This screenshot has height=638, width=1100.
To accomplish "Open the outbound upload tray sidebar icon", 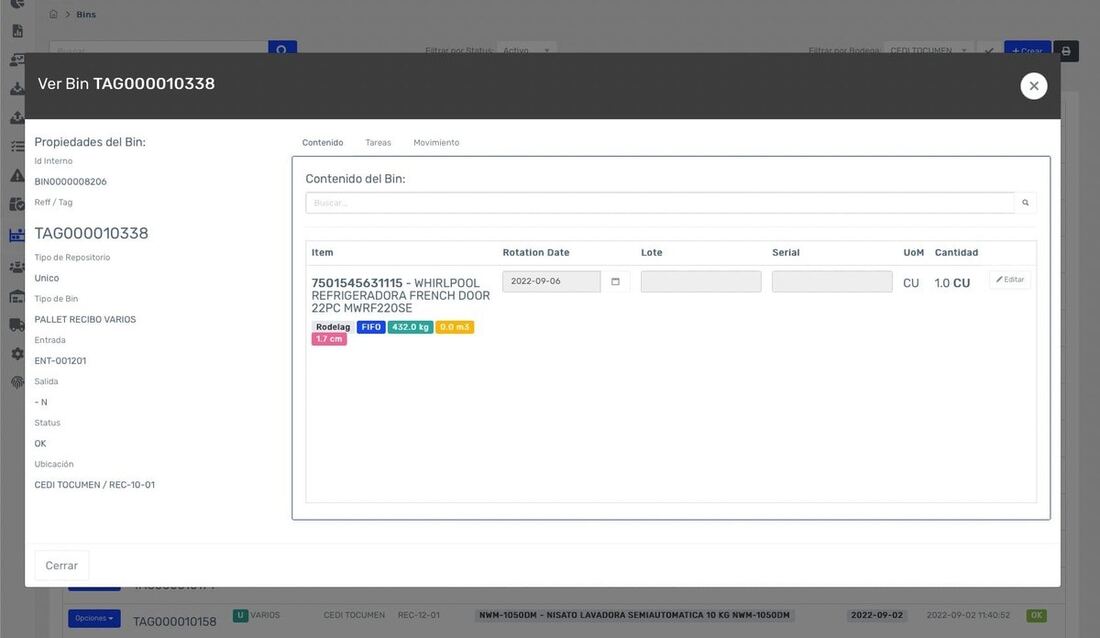I will point(18,117).
